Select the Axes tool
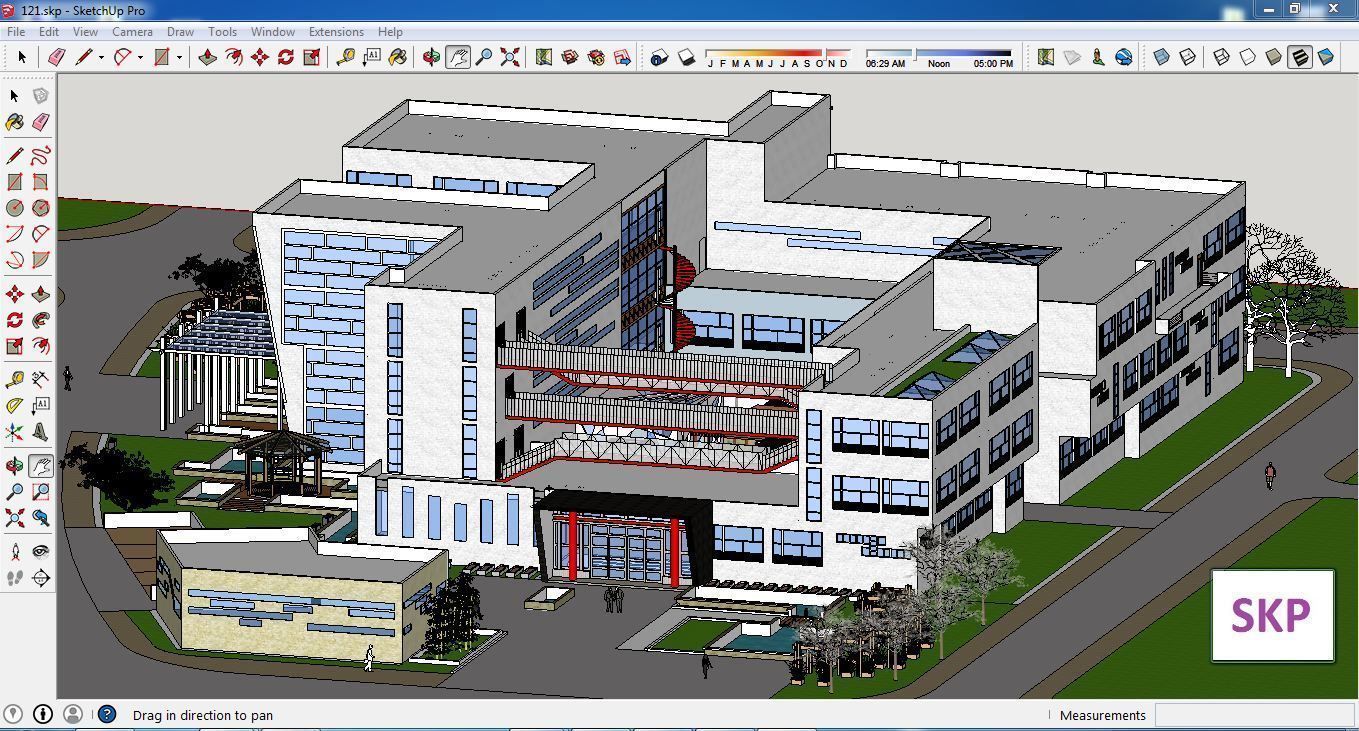 (x=14, y=432)
